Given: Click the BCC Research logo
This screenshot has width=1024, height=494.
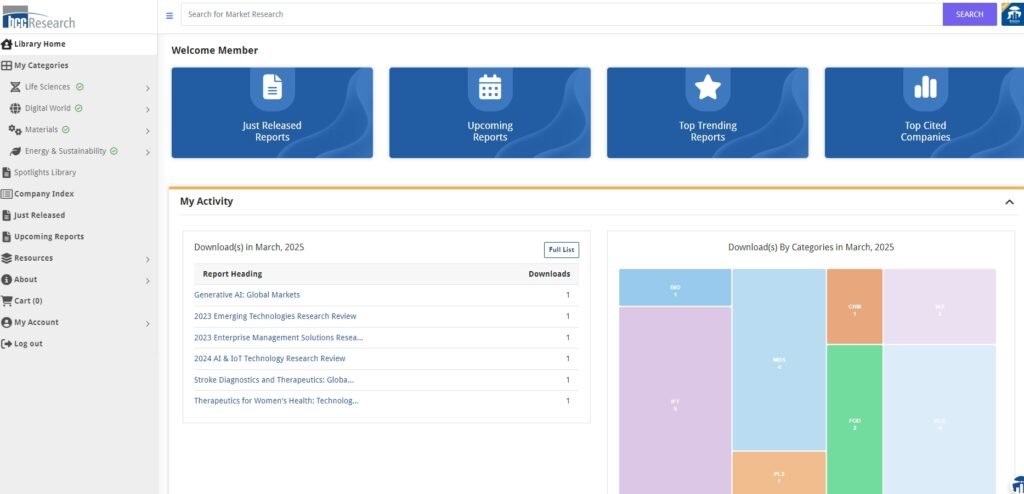Looking at the screenshot, I should click(x=39, y=18).
